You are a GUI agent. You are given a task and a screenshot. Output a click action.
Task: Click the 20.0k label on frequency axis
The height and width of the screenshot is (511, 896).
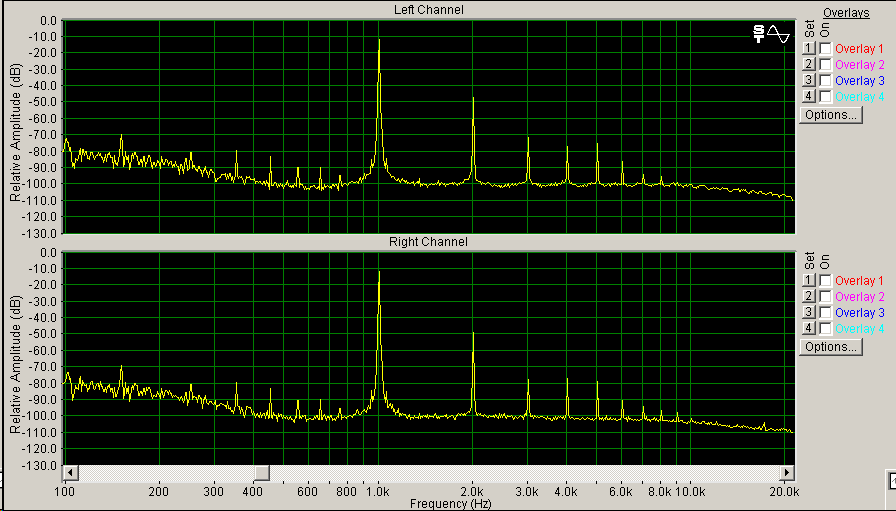(x=784, y=492)
